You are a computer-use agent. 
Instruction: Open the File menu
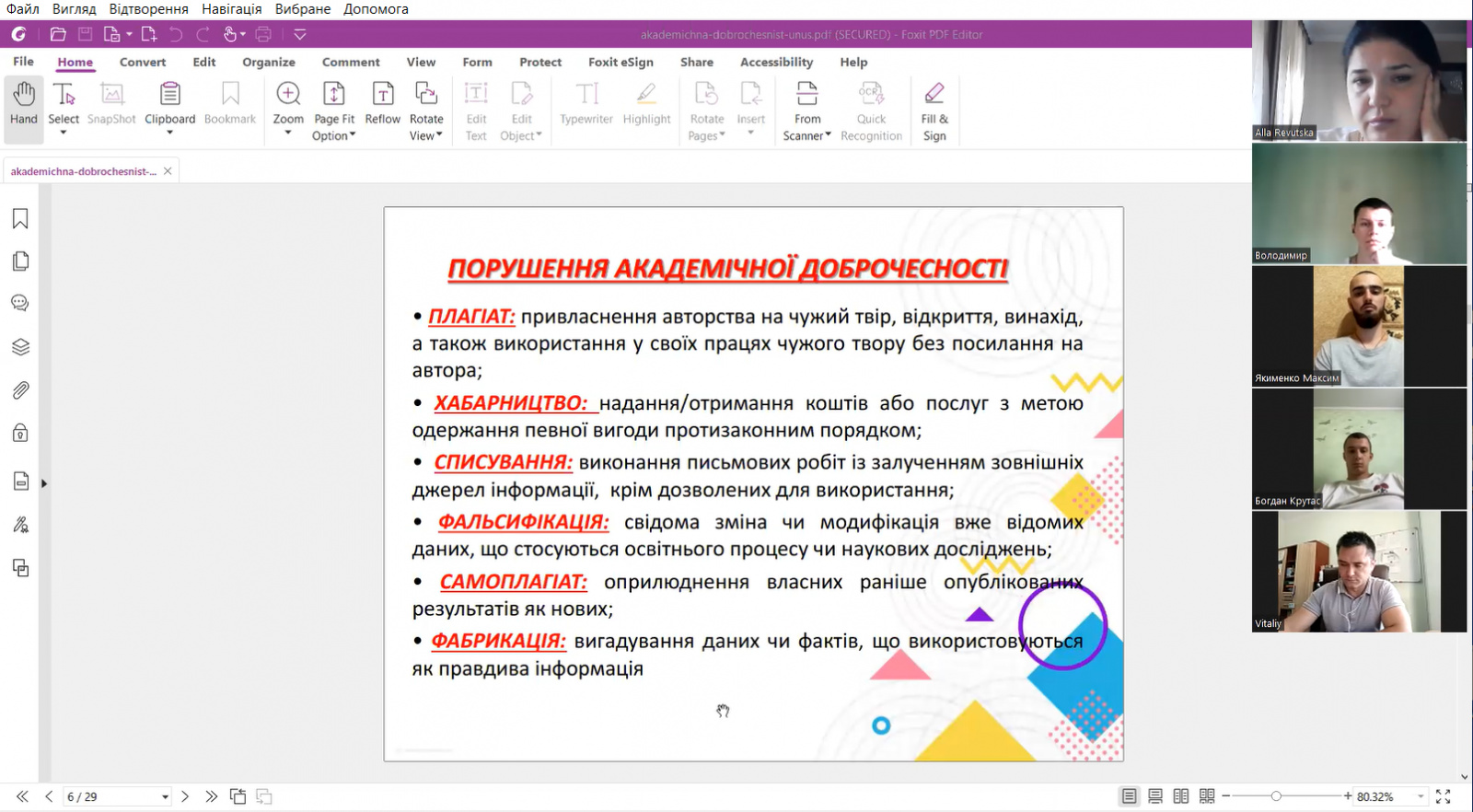coord(24,62)
